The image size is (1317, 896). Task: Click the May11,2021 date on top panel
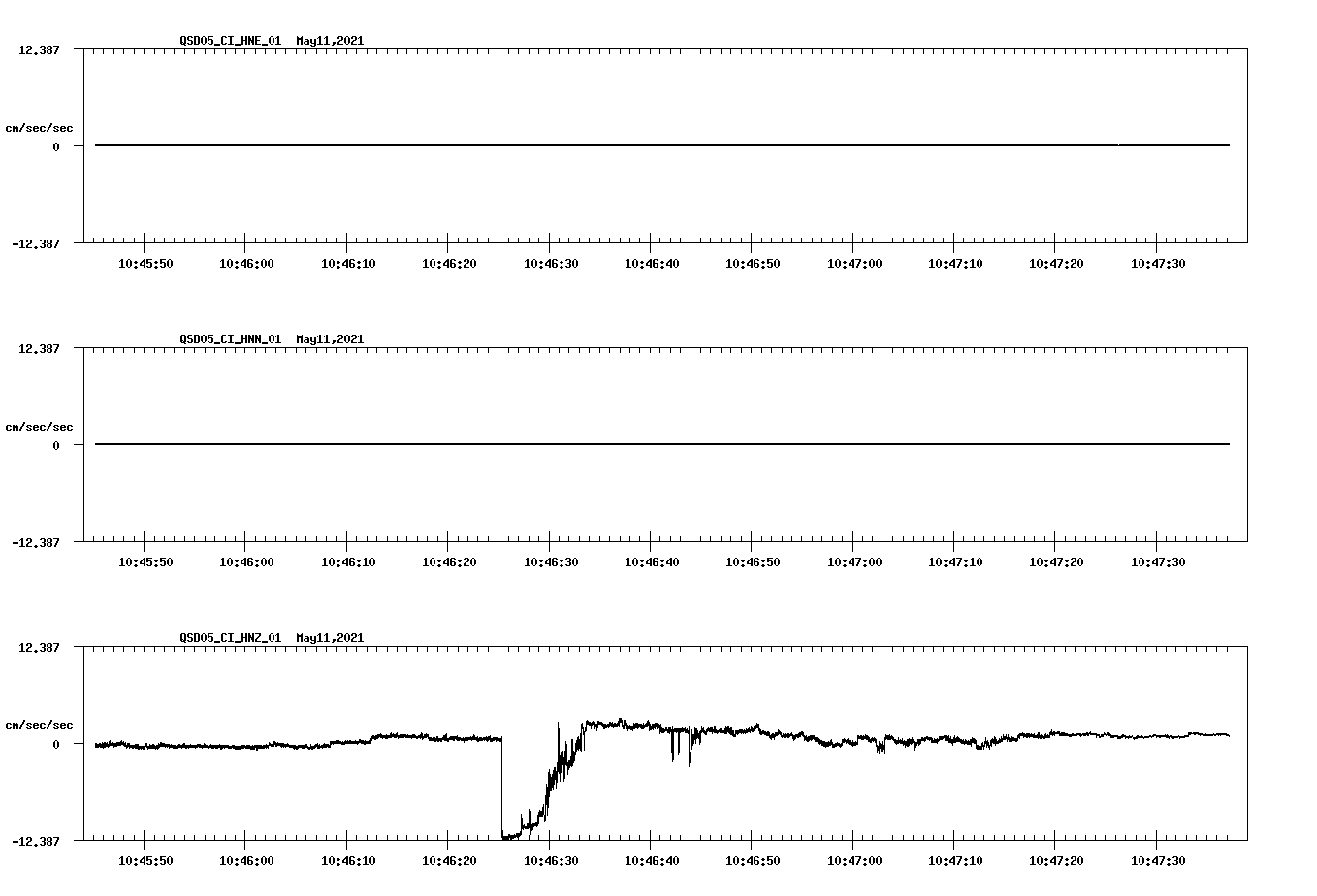click(x=330, y=41)
